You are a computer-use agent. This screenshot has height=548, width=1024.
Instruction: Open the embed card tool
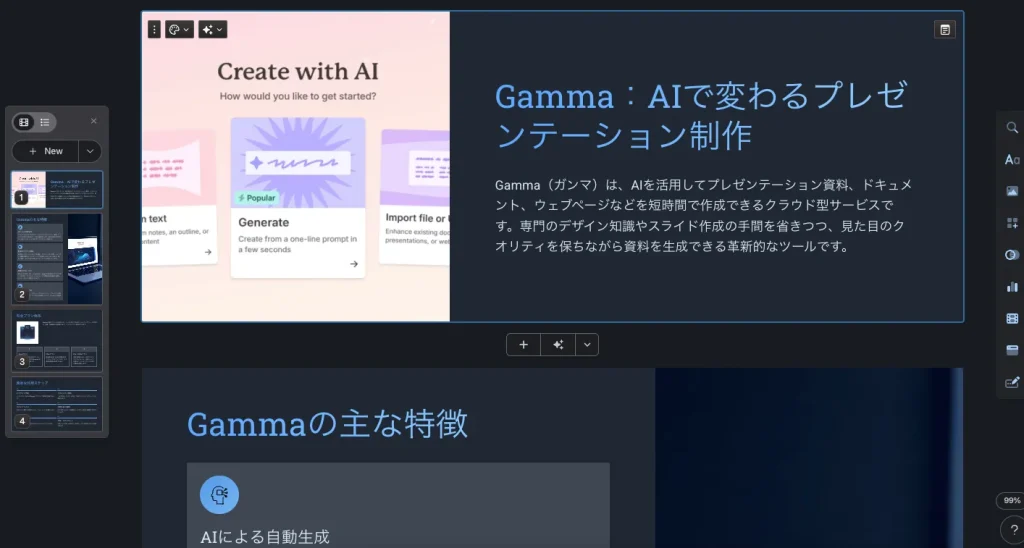1012,351
